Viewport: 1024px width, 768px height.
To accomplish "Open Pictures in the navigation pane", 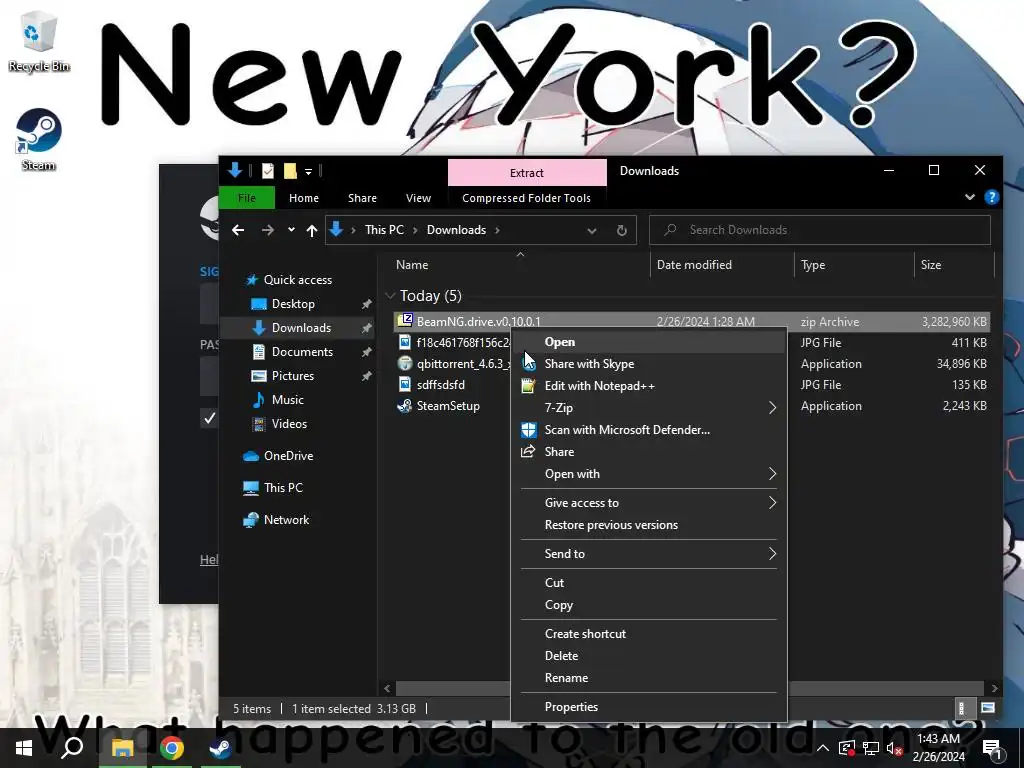I will pos(293,376).
